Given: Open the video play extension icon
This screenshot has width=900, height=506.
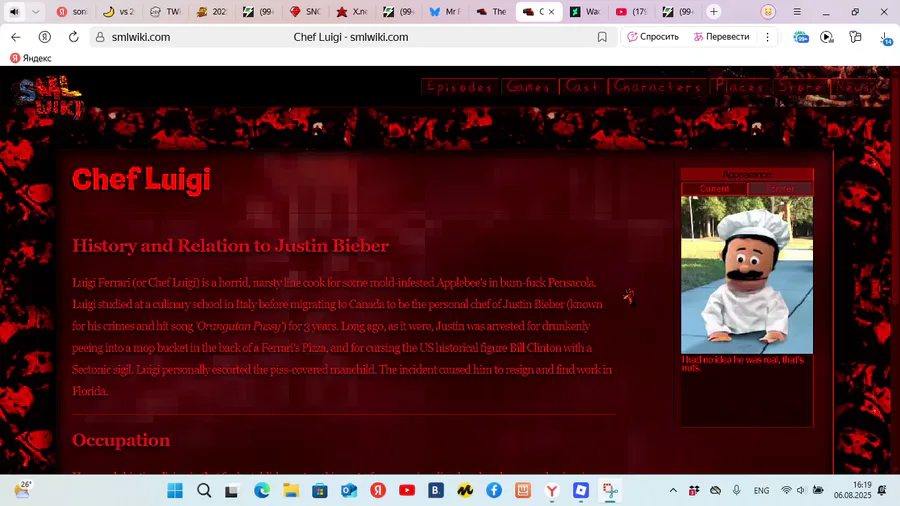Looking at the screenshot, I should [x=827, y=37].
